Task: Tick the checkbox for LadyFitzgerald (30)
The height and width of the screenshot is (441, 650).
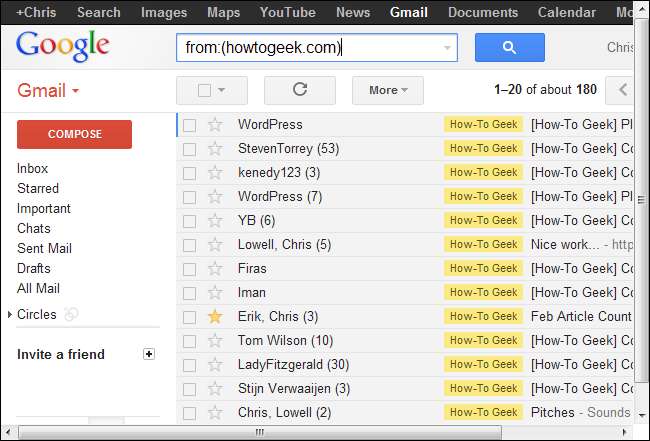Action: pyautogui.click(x=189, y=366)
